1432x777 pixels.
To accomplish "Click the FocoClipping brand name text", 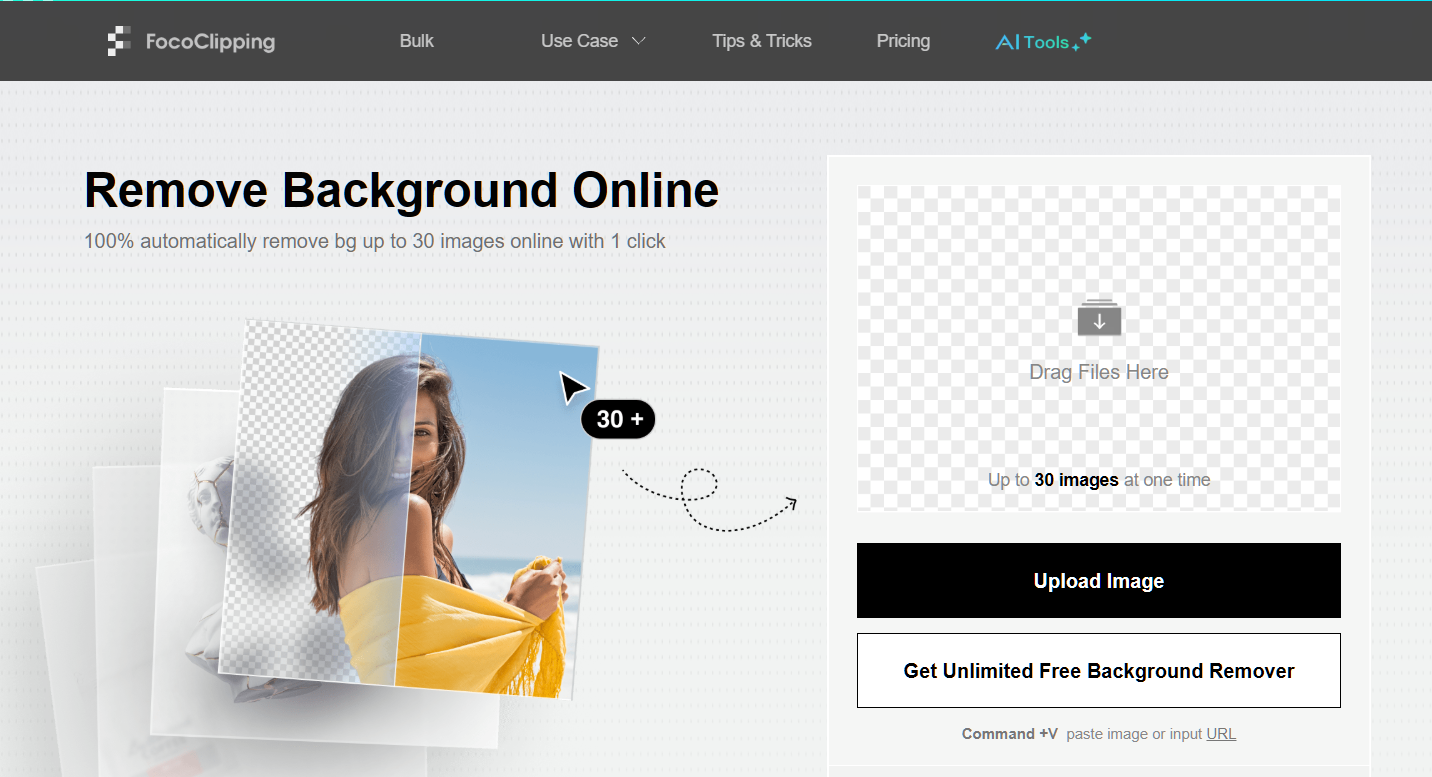I will pos(210,42).
